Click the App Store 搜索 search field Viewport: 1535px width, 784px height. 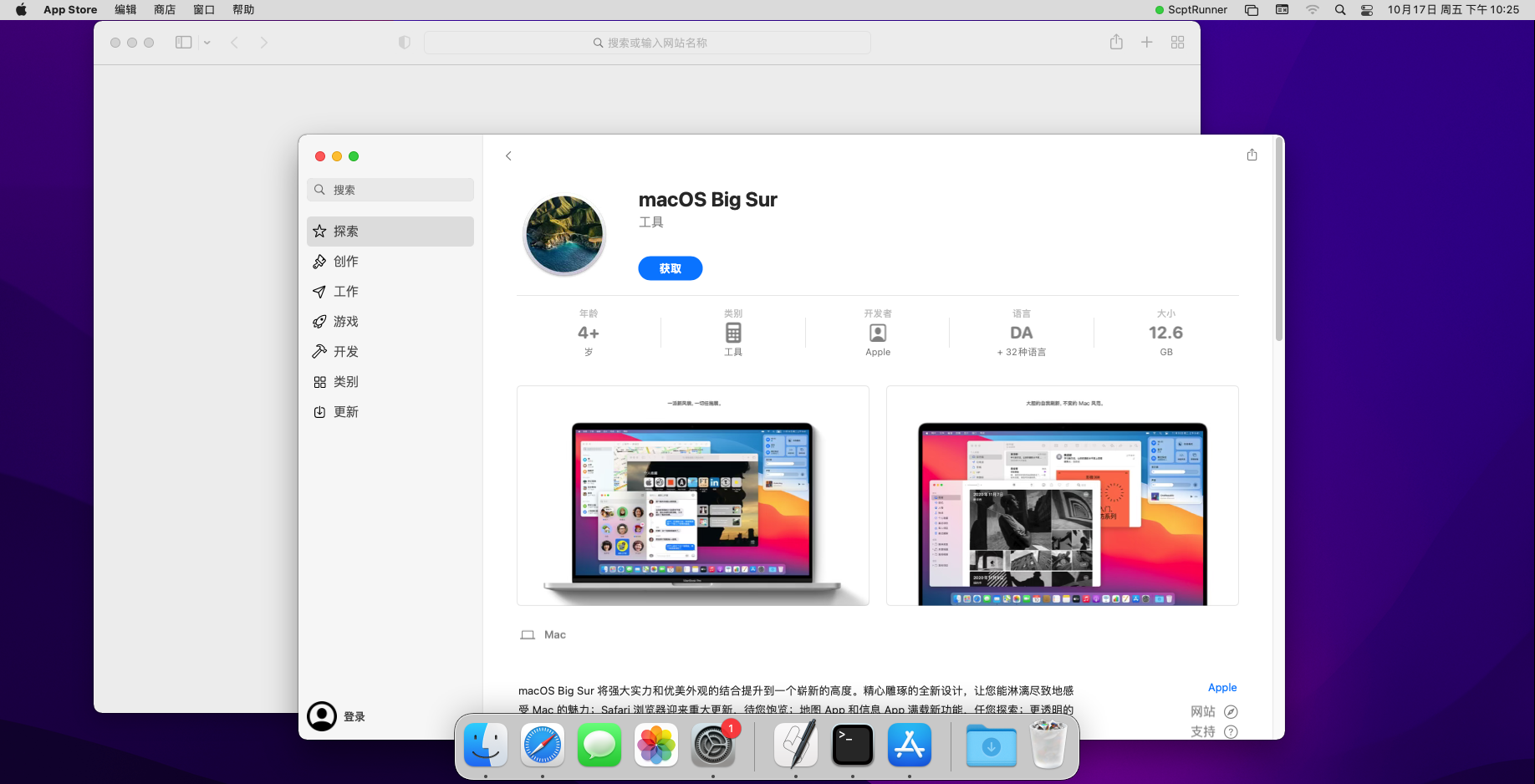tap(390, 190)
